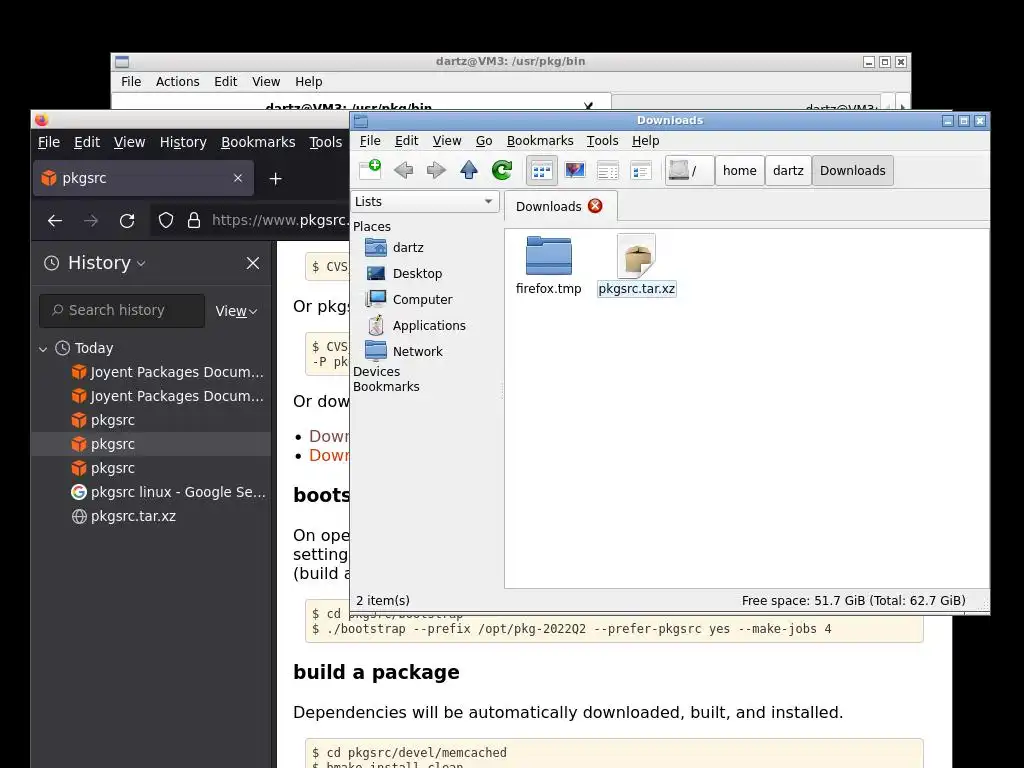Open dartz home in Places
1024x768 pixels.
(408, 248)
